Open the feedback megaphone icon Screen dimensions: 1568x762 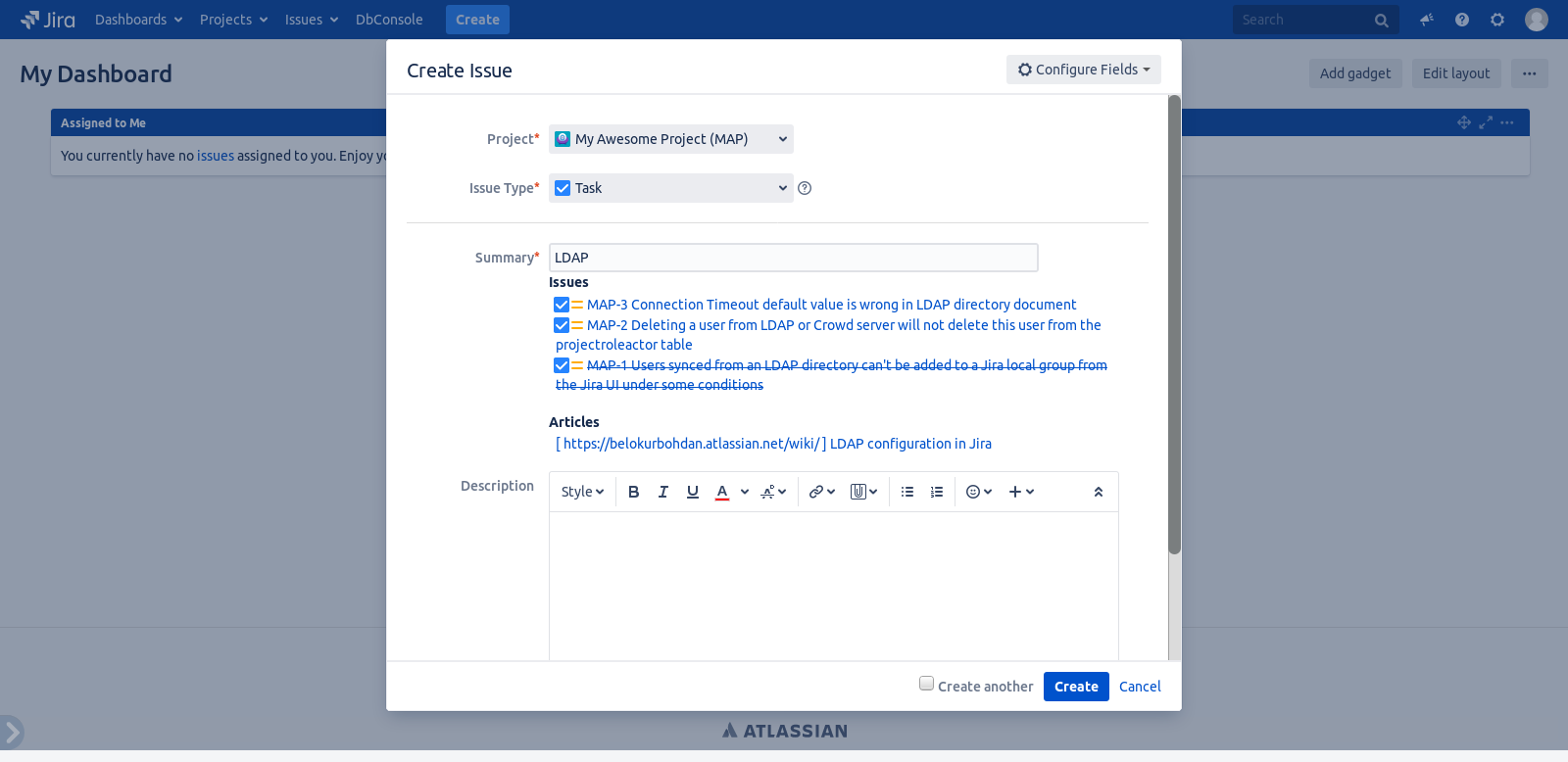click(x=1427, y=20)
